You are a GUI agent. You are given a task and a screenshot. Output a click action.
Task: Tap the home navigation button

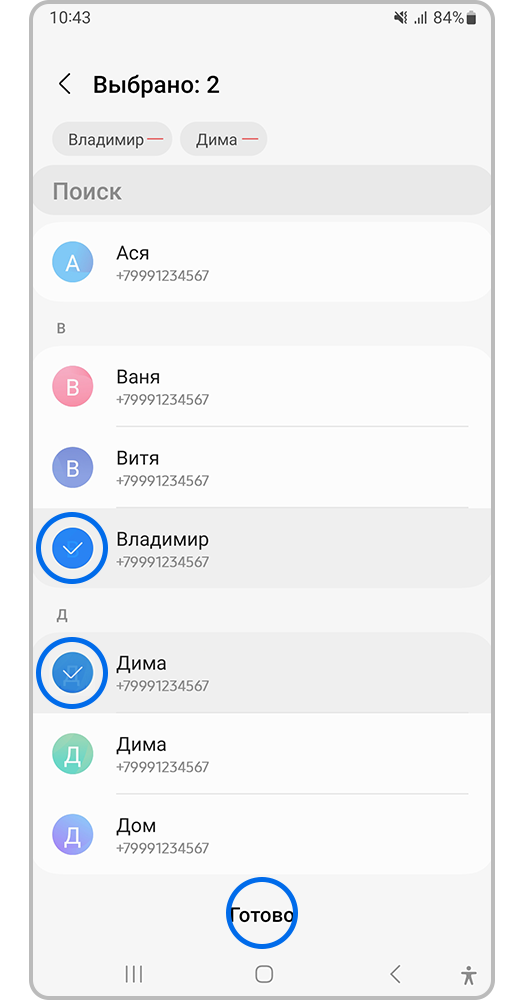(263, 974)
